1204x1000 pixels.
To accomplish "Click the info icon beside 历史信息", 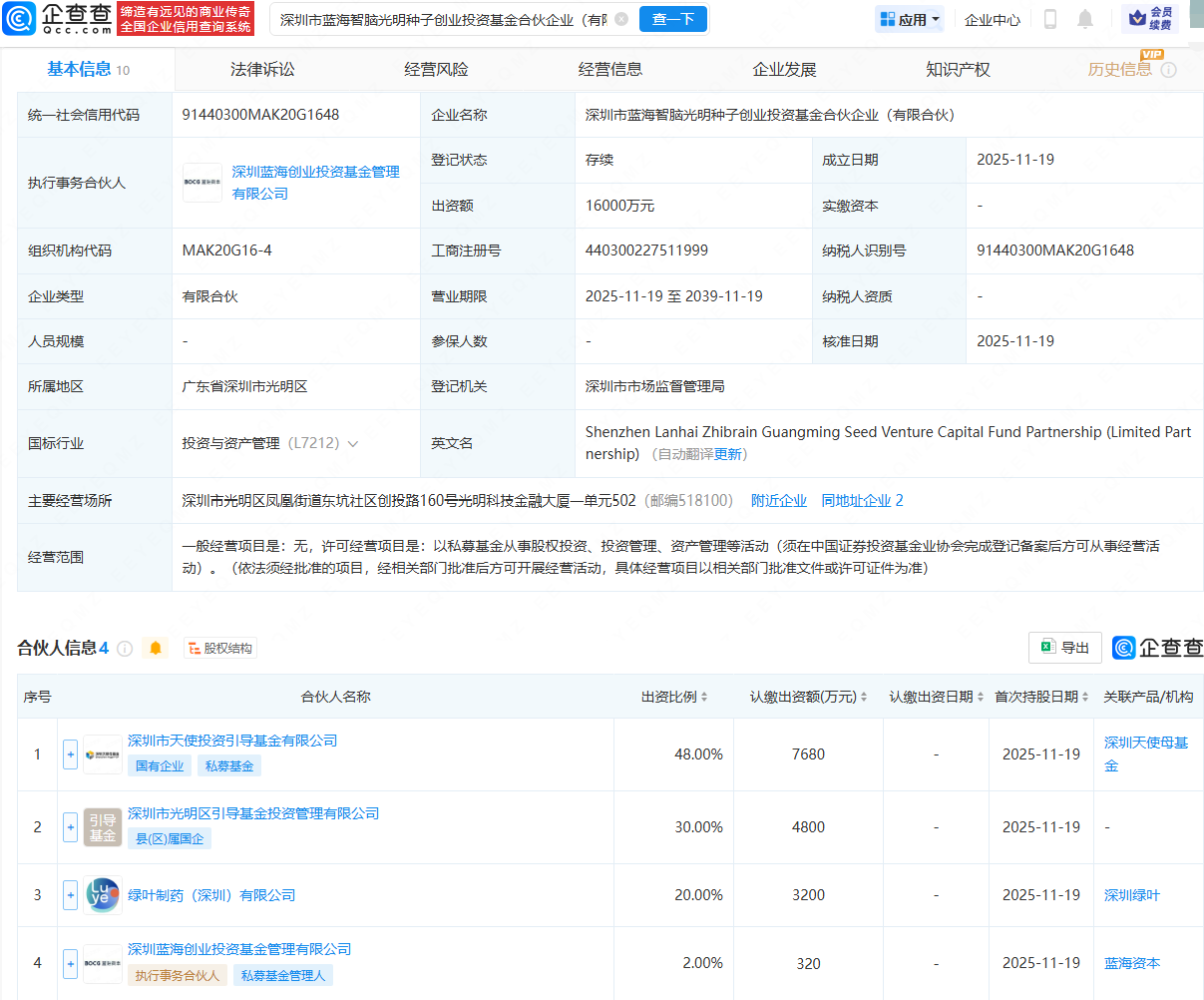I will (1169, 70).
